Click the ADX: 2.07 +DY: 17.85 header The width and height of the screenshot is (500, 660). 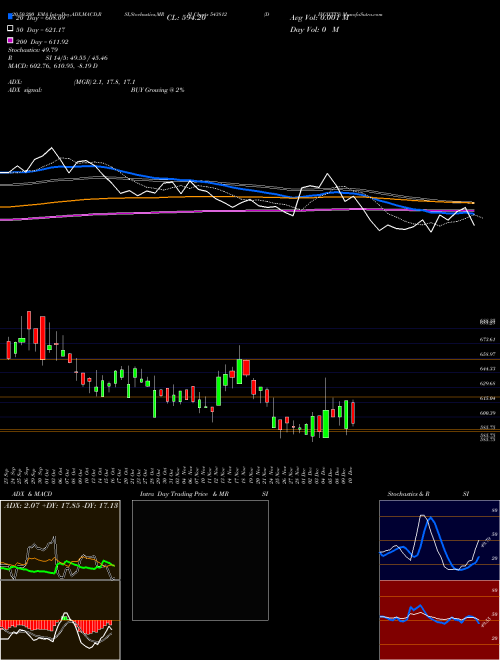click(61, 505)
